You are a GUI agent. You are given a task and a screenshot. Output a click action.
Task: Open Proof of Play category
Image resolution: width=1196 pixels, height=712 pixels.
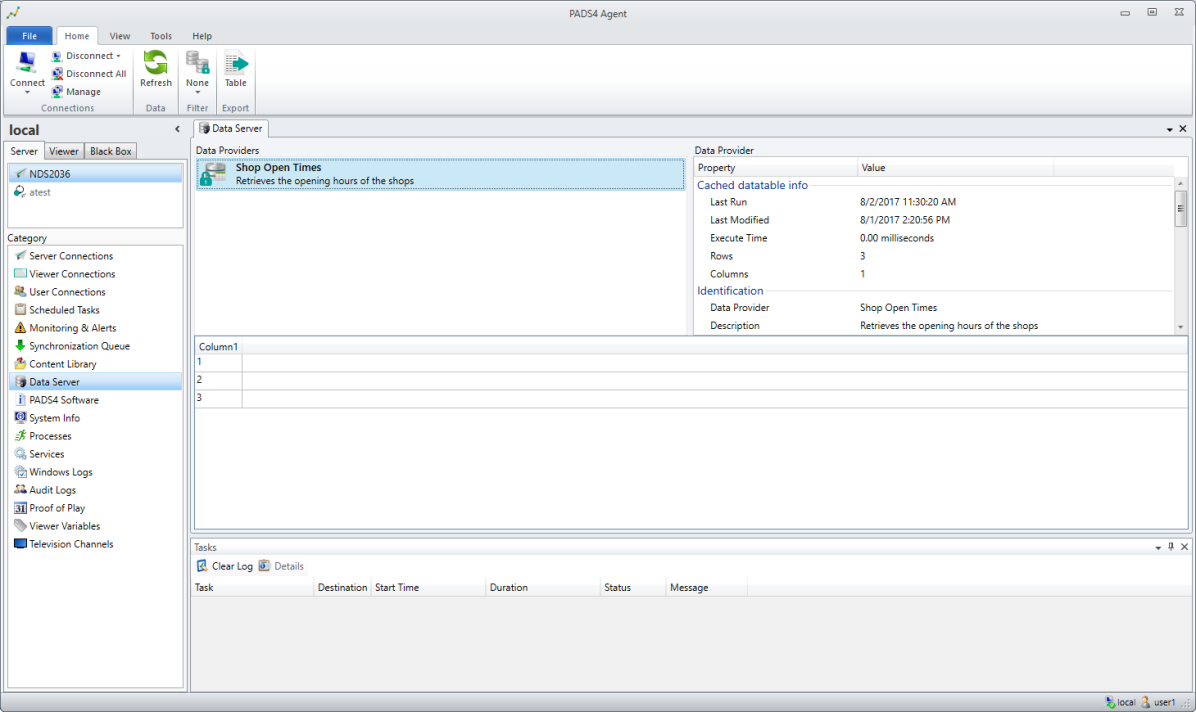pos(57,508)
